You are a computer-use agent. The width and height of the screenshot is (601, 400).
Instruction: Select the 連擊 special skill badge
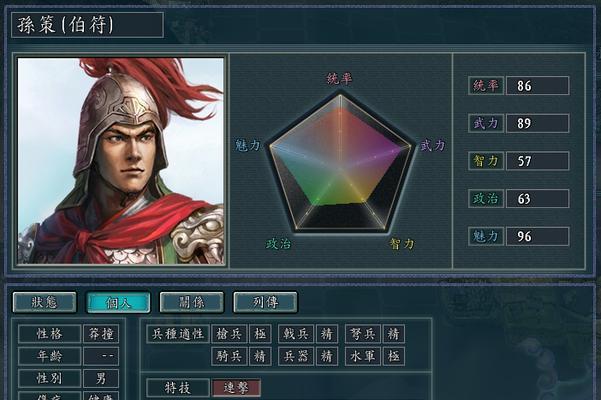tap(236, 388)
